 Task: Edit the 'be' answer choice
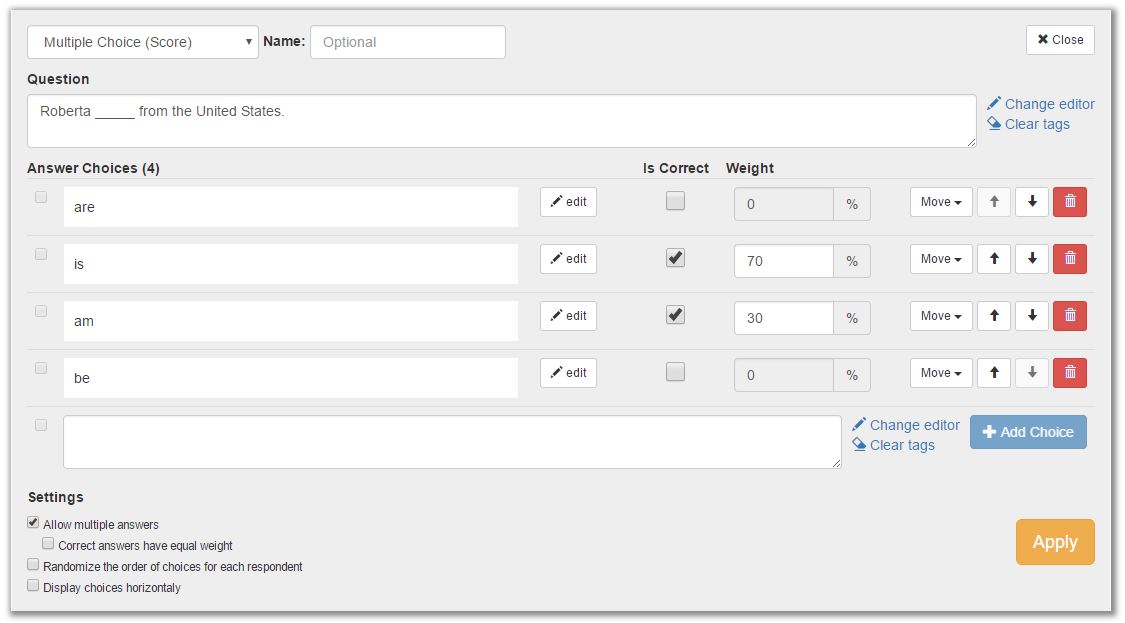pos(568,373)
